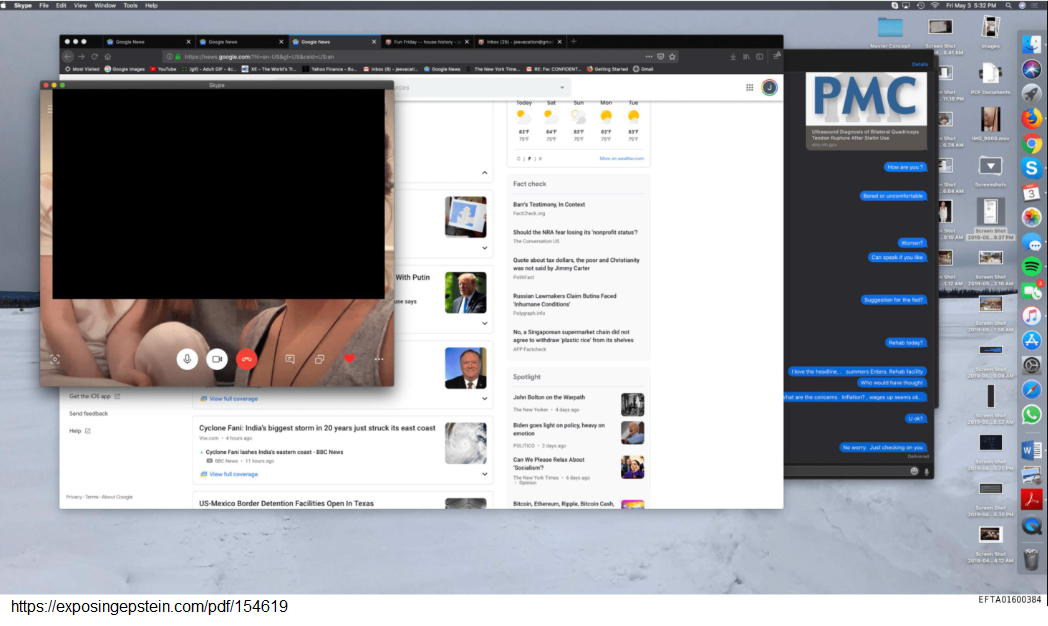Viewport: 1048px width, 626px height.
Task: Open Launchpad from the Dock
Action: (x=1031, y=94)
